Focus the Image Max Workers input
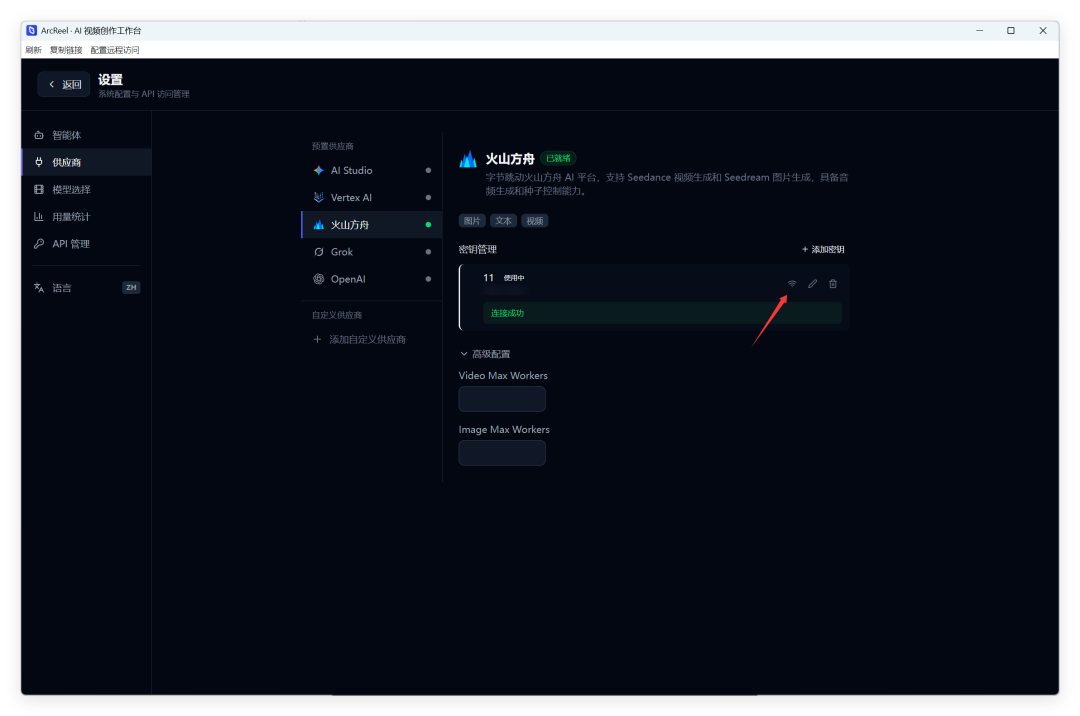The image size is (1080, 716). 502,453
